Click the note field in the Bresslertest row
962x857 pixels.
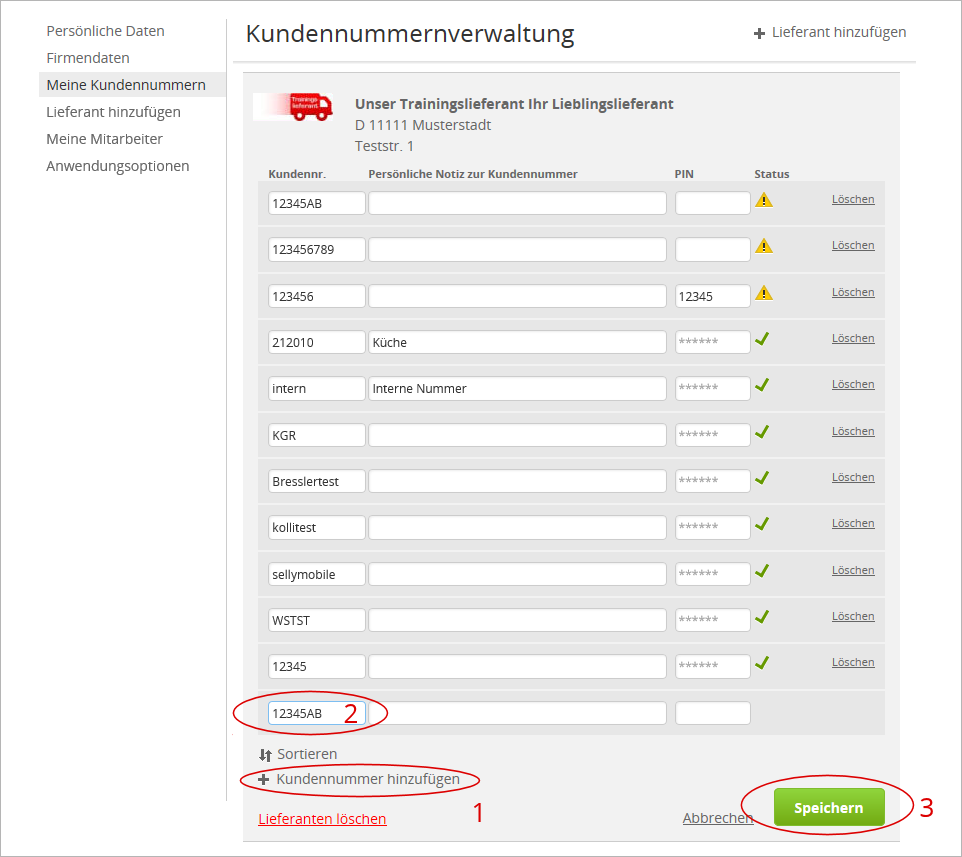point(517,482)
